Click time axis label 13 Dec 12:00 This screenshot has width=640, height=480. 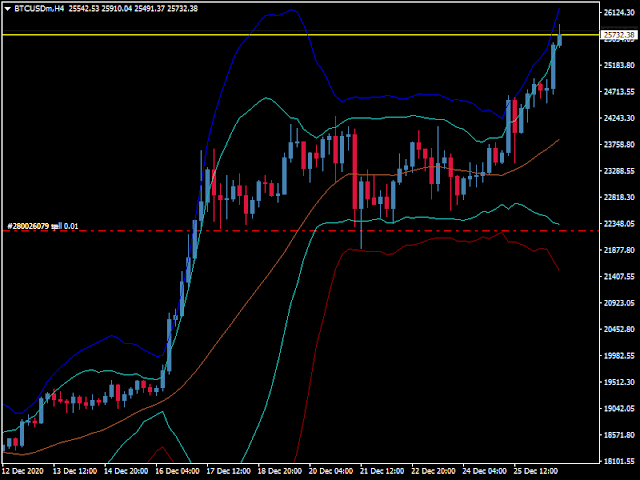(75, 471)
